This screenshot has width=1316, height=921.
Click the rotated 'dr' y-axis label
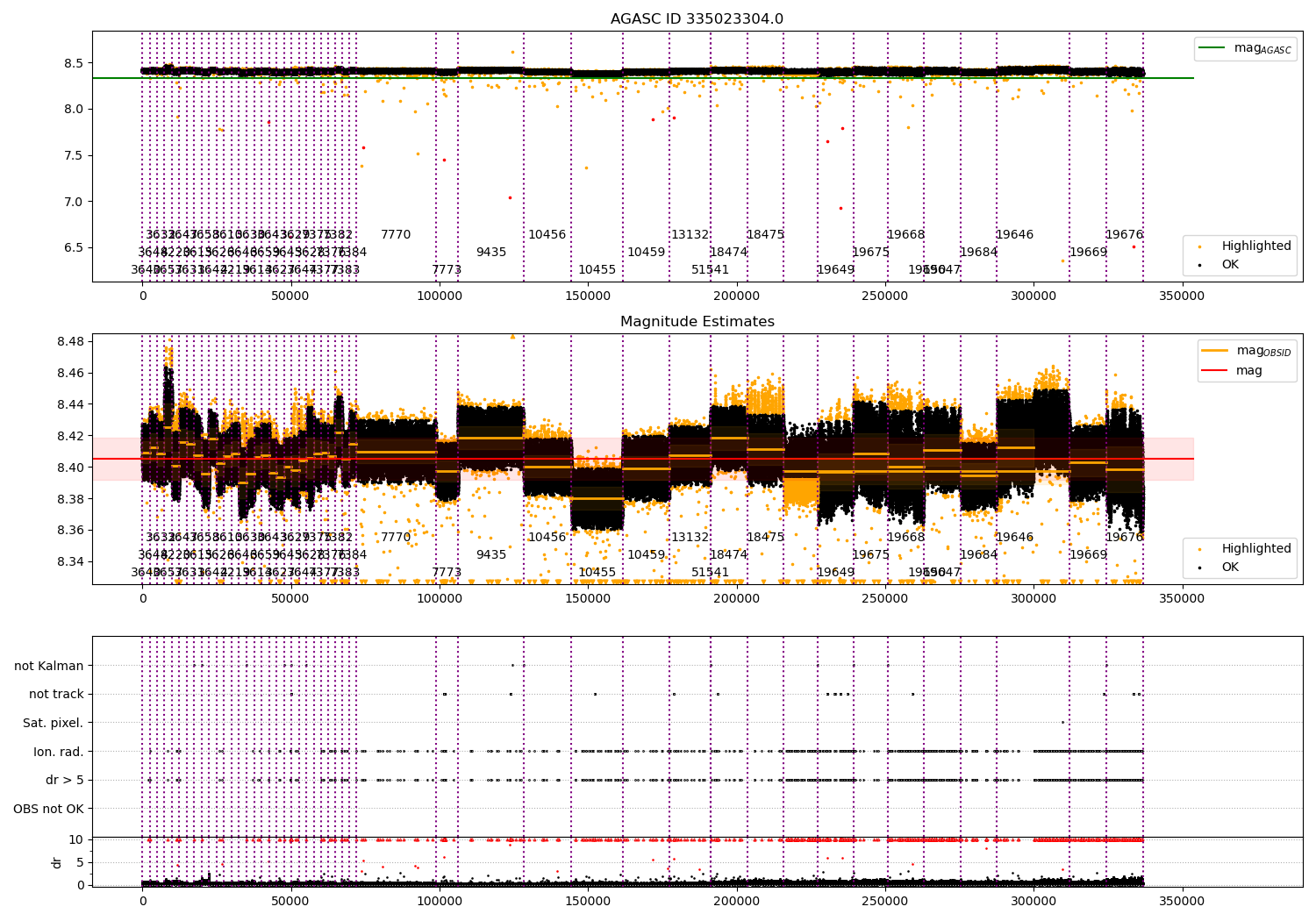57,862
